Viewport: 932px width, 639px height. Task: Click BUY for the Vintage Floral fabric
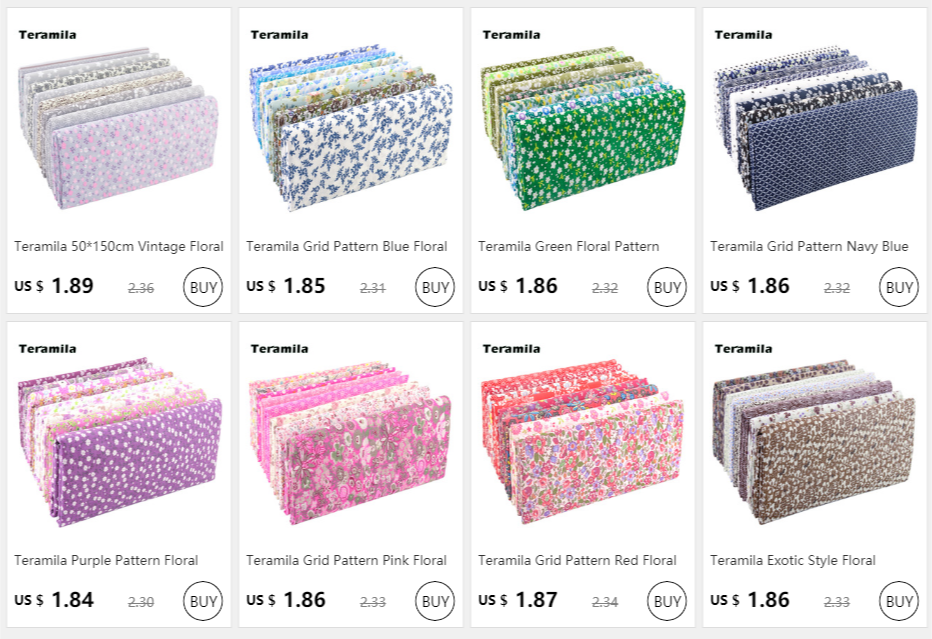[x=203, y=287]
